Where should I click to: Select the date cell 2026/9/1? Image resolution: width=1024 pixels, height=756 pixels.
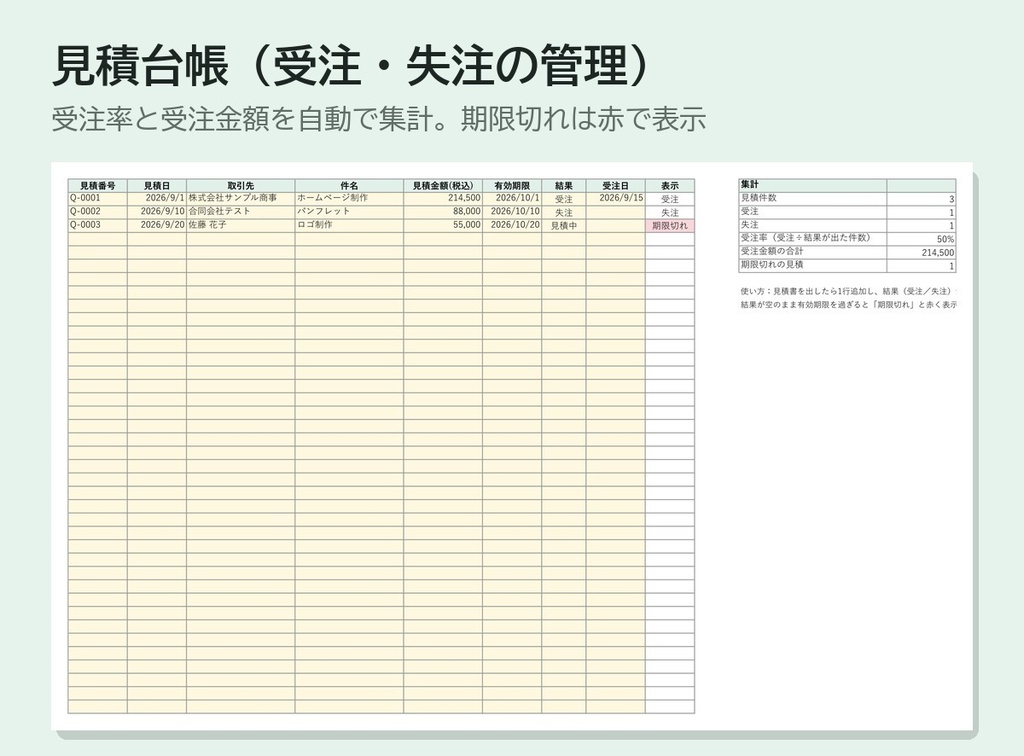click(x=157, y=198)
